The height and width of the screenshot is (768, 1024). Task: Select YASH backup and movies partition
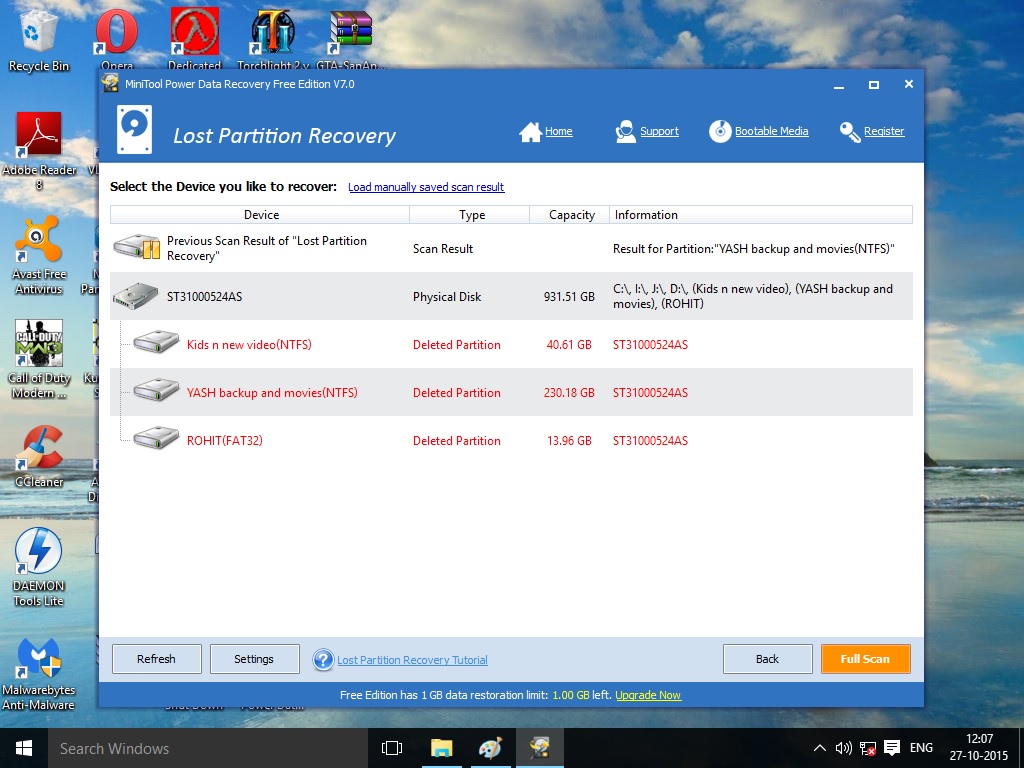tap(271, 393)
